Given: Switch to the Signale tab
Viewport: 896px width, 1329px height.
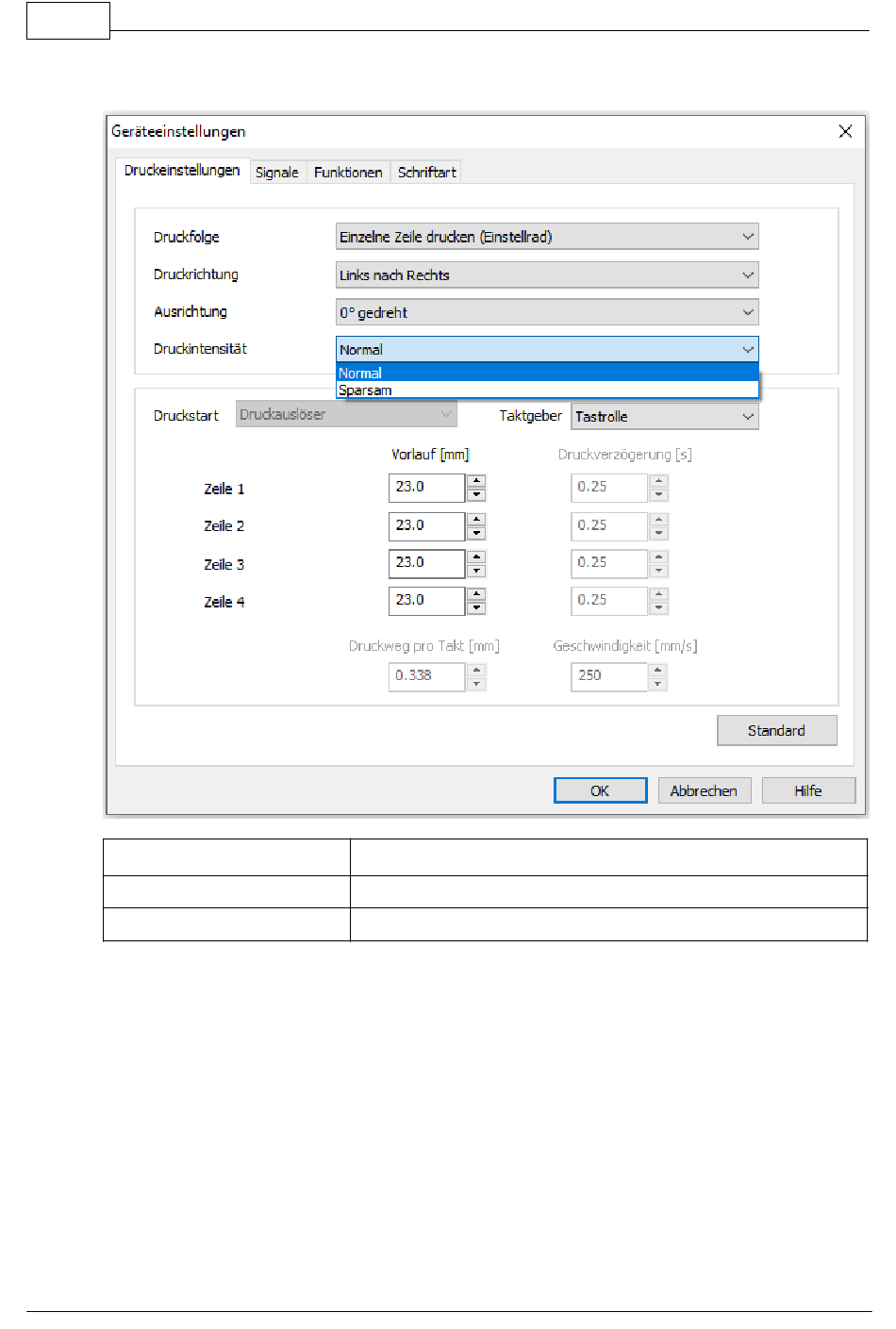Looking at the screenshot, I should coord(277,172).
